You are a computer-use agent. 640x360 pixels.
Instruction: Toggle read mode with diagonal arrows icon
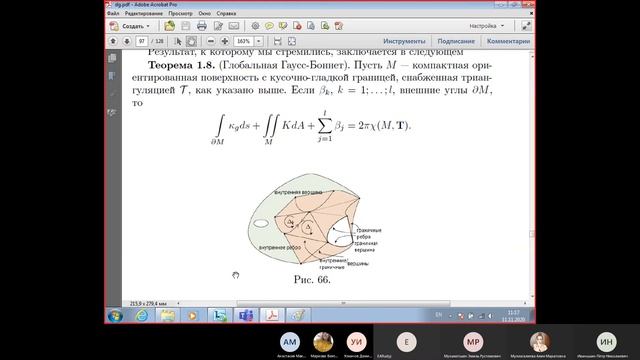coord(526,26)
